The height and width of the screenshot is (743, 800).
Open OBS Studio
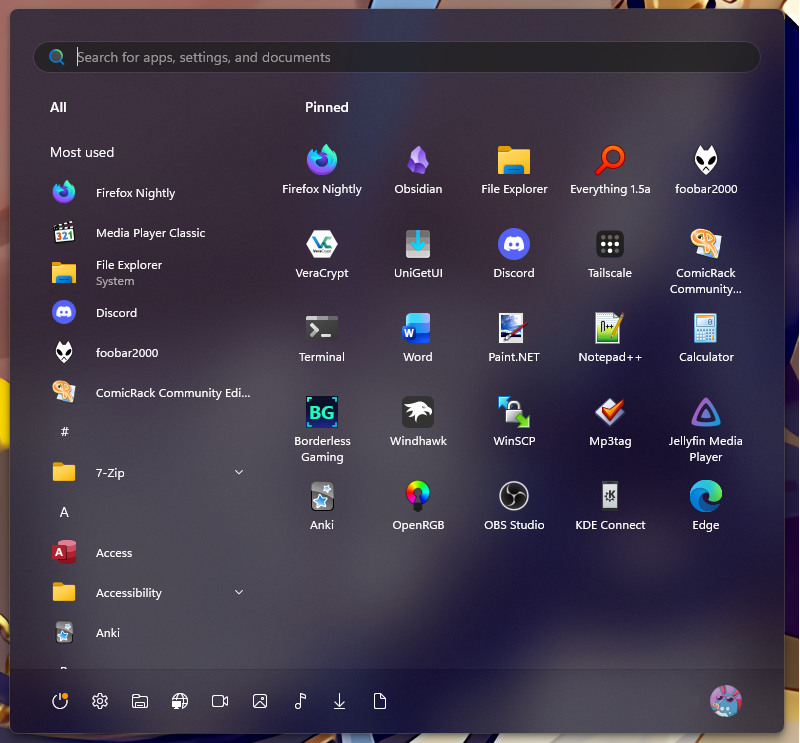[514, 506]
